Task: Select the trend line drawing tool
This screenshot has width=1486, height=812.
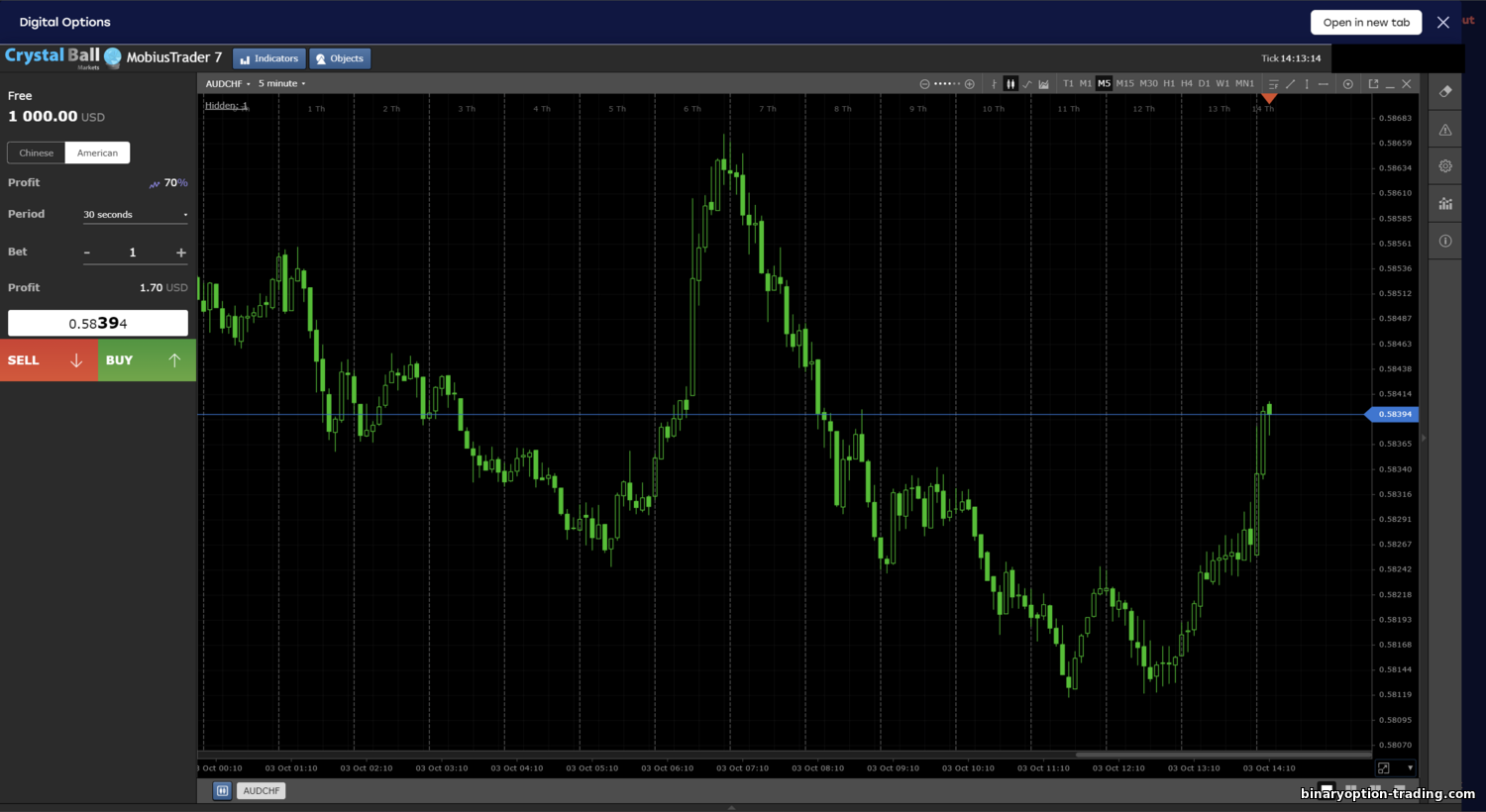Action: (1290, 84)
